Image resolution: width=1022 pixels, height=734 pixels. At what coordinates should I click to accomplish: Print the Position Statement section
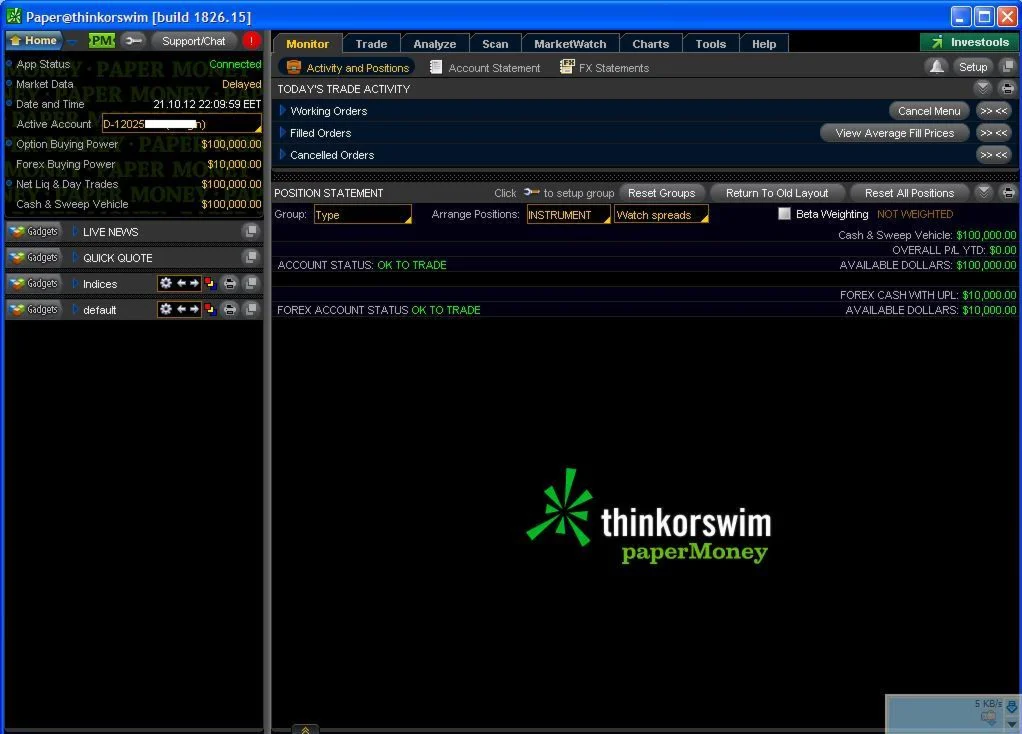coord(1008,192)
